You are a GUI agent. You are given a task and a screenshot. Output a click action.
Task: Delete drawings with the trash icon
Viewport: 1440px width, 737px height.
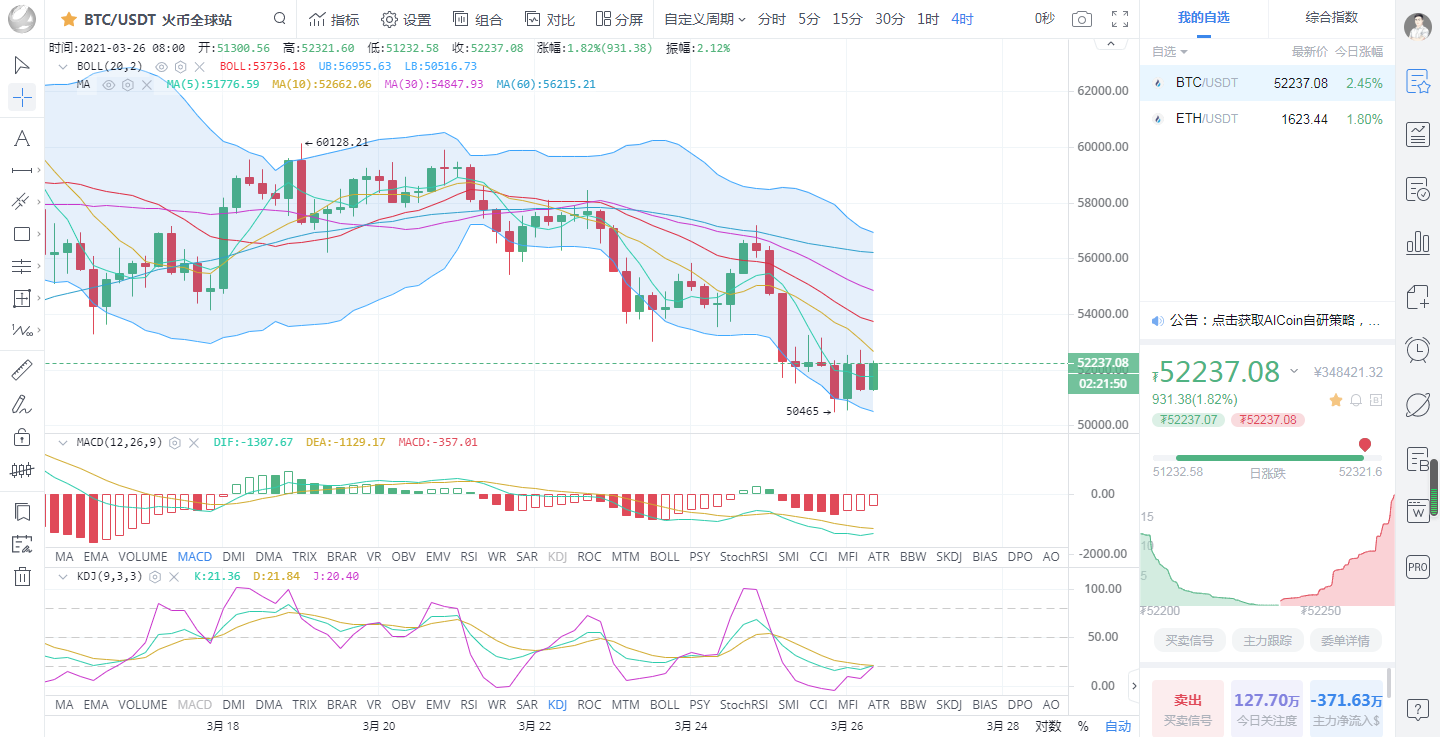(x=22, y=576)
